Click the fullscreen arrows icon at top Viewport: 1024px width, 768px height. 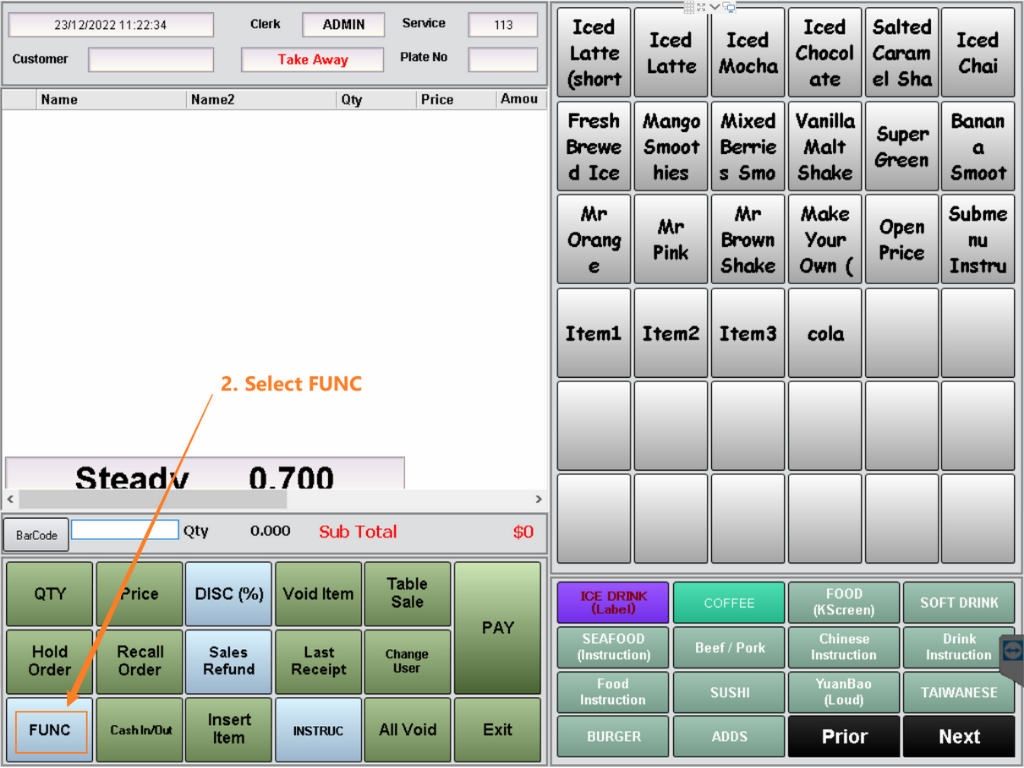coord(702,7)
